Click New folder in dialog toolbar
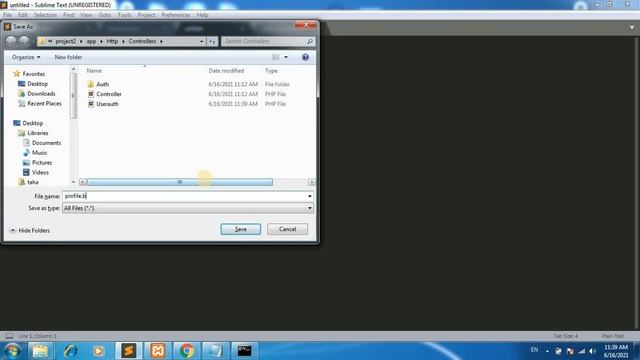The width and height of the screenshot is (640, 360). (x=68, y=57)
